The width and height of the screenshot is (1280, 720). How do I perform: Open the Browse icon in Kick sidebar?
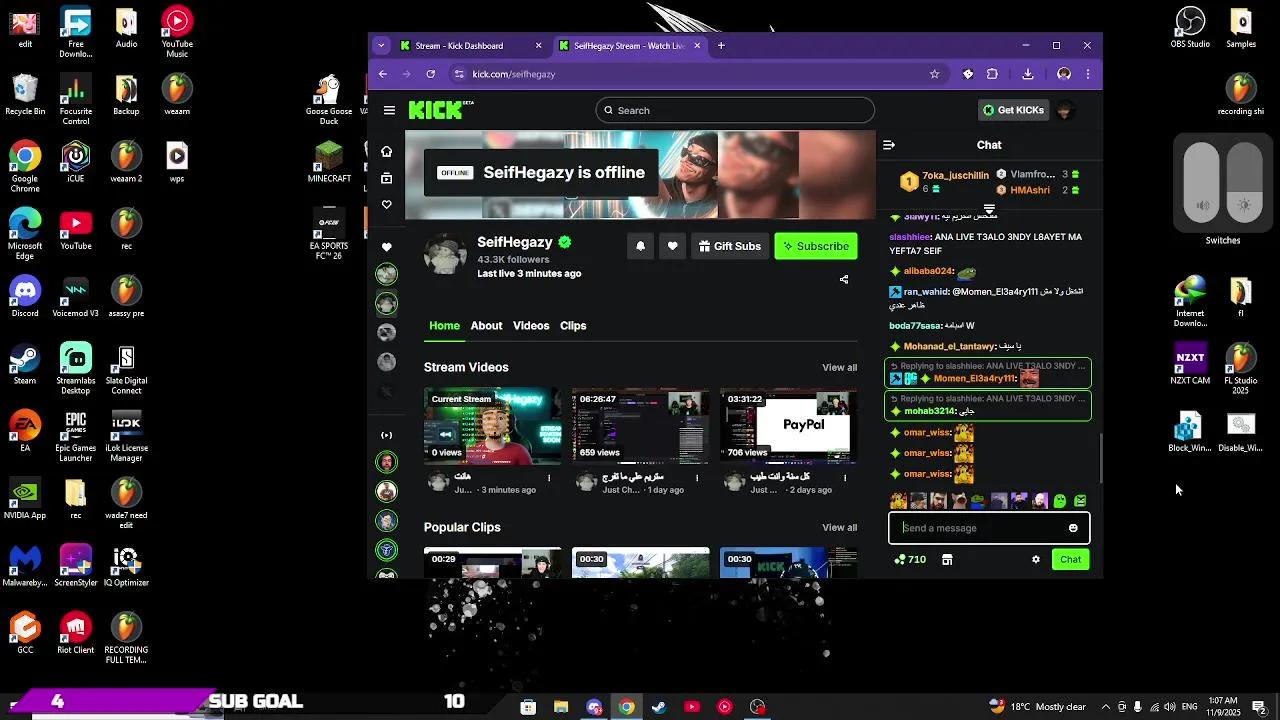click(x=386, y=178)
